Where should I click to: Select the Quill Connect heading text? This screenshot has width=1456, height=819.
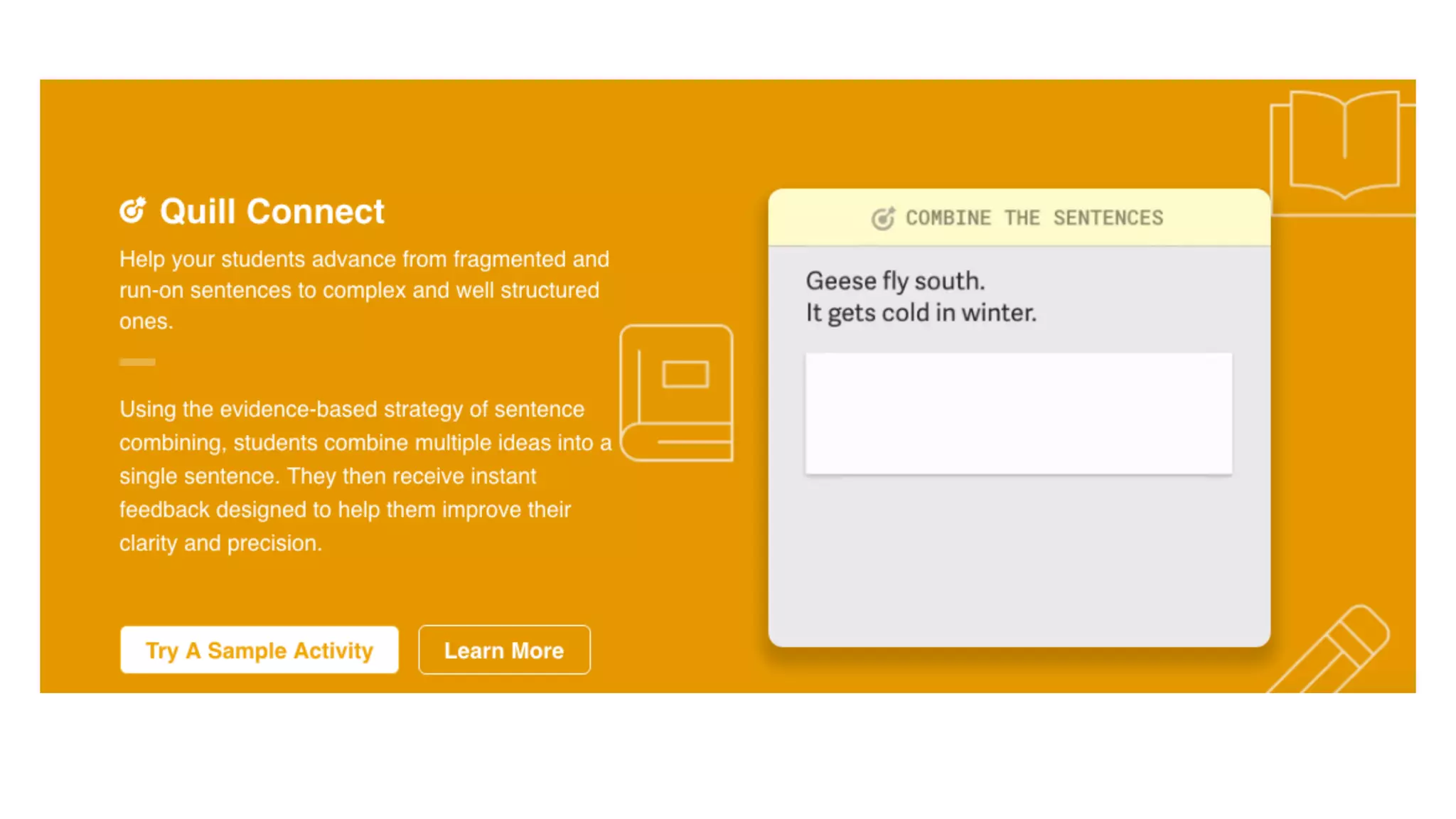[x=272, y=211]
